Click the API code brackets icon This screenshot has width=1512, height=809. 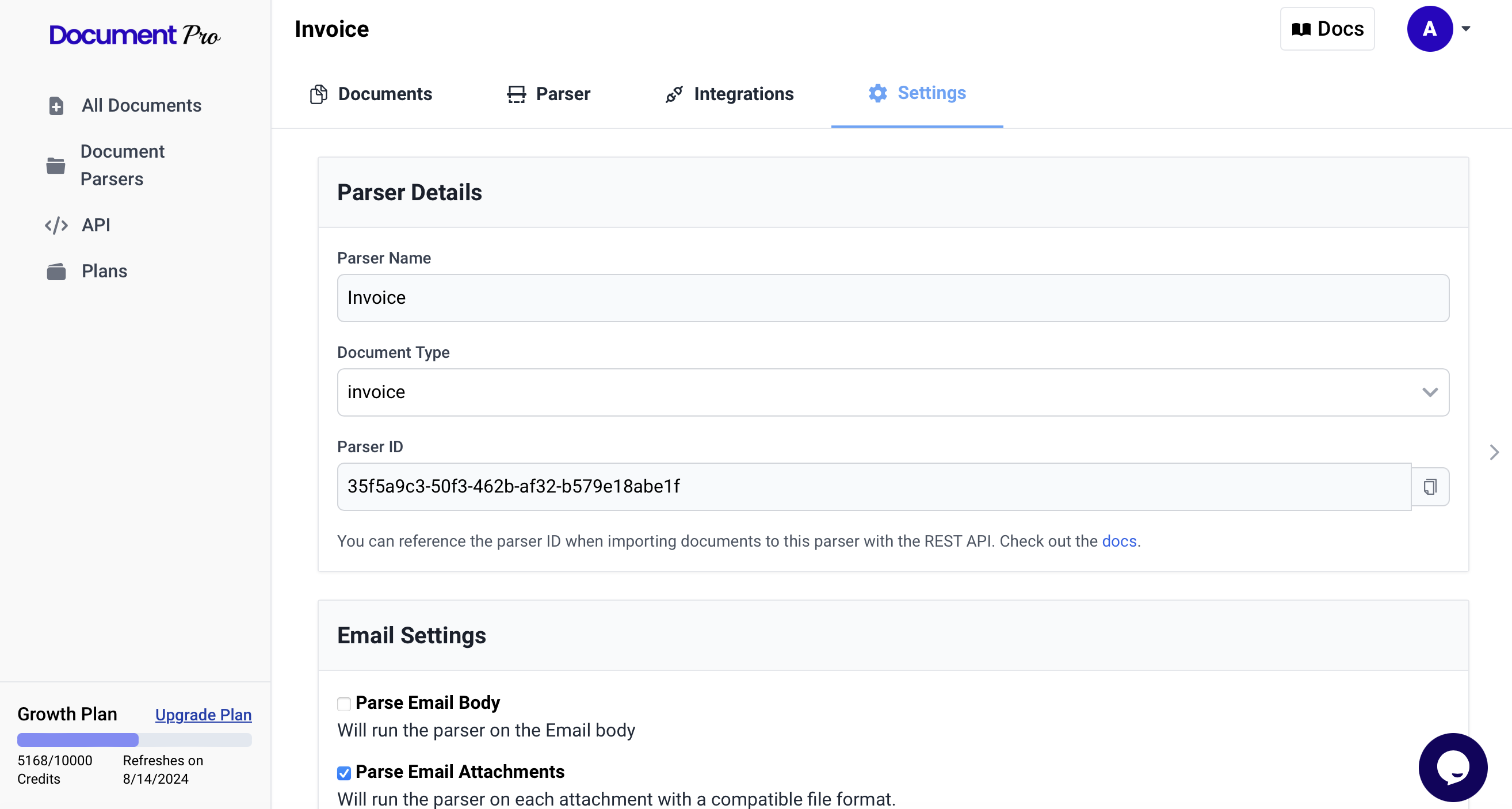click(56, 226)
